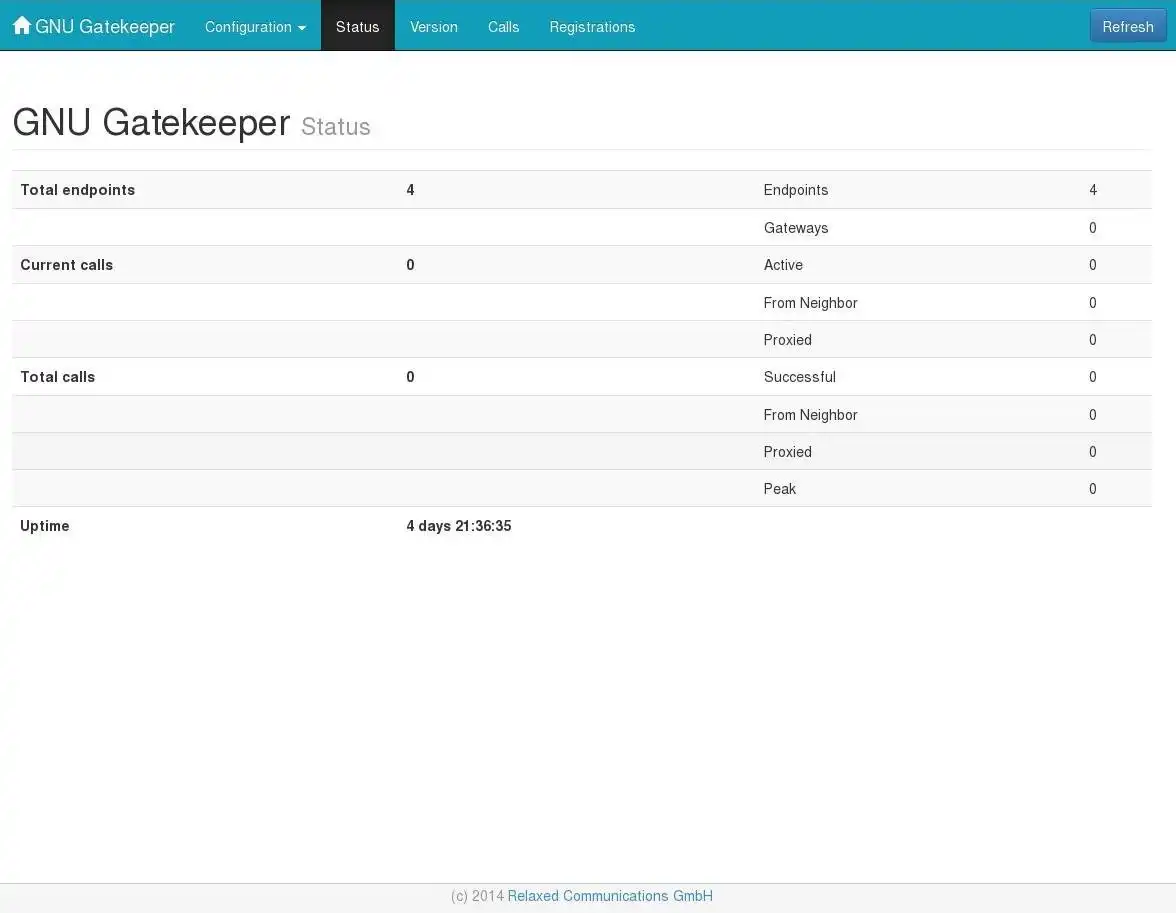Switch to the Version tab
This screenshot has width=1176, height=913.
(434, 27)
